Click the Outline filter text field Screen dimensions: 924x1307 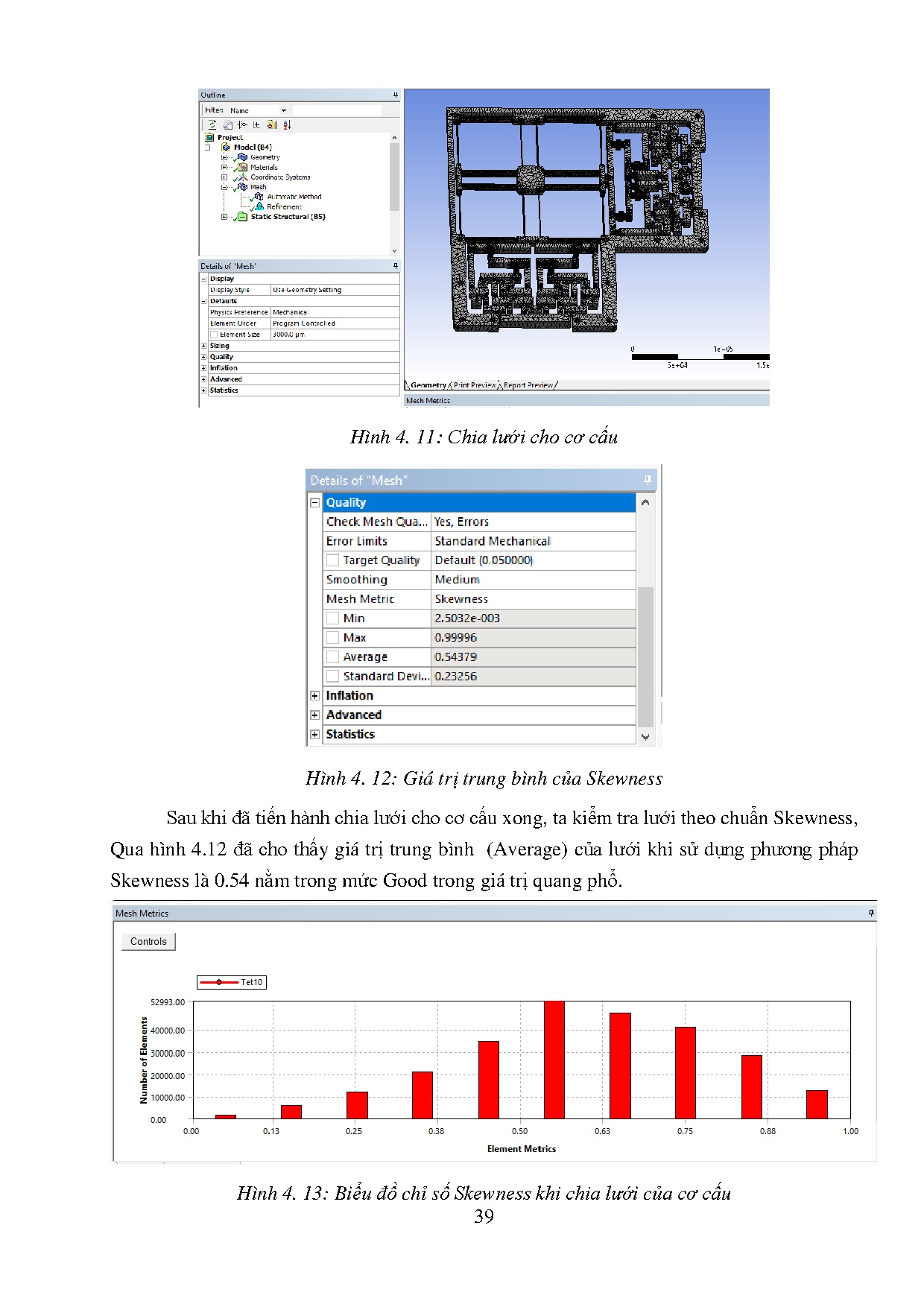click(336, 110)
